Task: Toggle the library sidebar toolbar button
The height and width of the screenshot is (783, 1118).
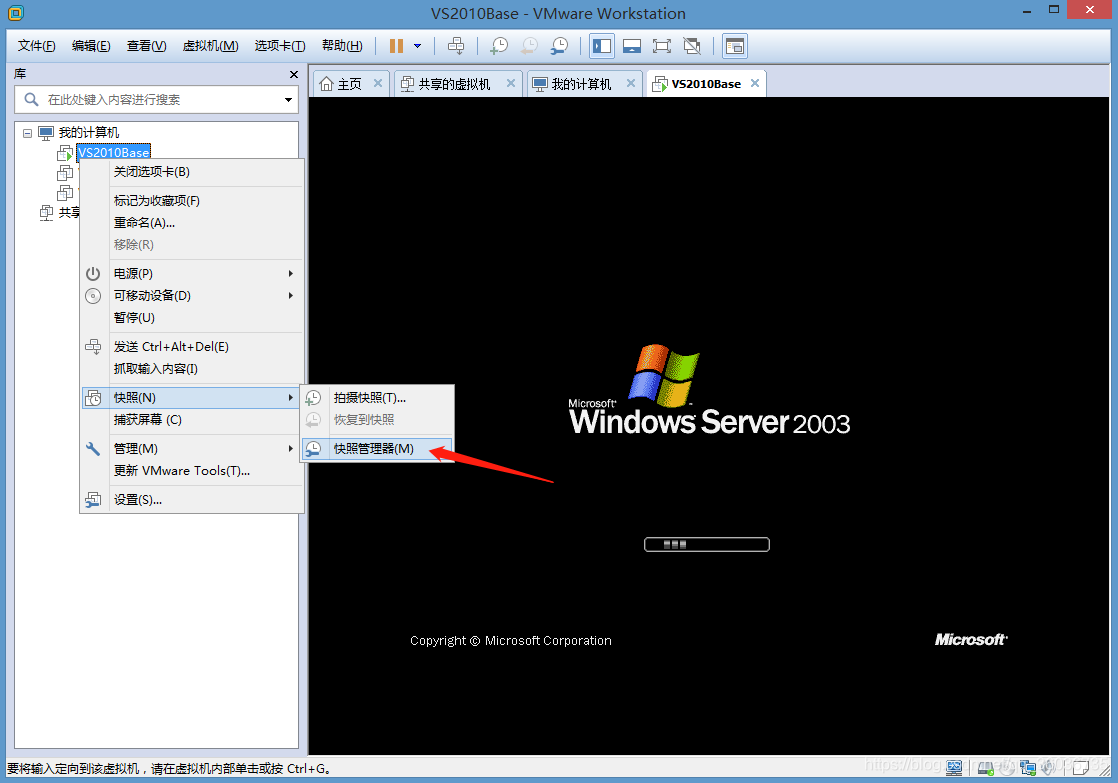Action: pyautogui.click(x=602, y=46)
